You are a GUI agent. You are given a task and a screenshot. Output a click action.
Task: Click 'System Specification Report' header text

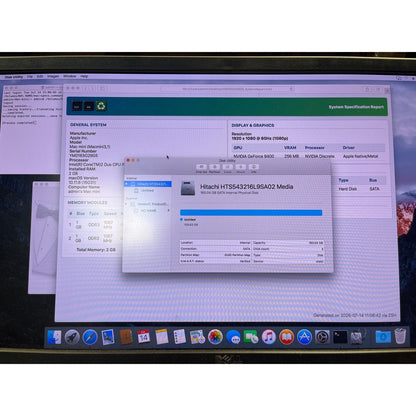[356, 107]
